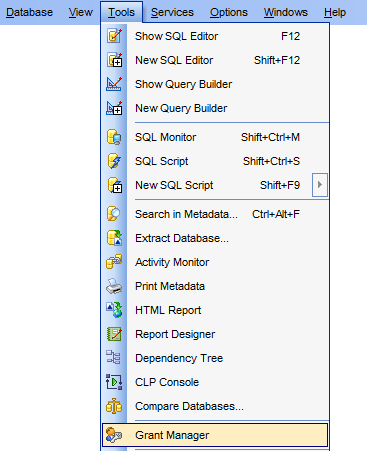Screen dimensions: 367x451
Task: Expand the New SQL Script submenu arrow
Action: 320,185
